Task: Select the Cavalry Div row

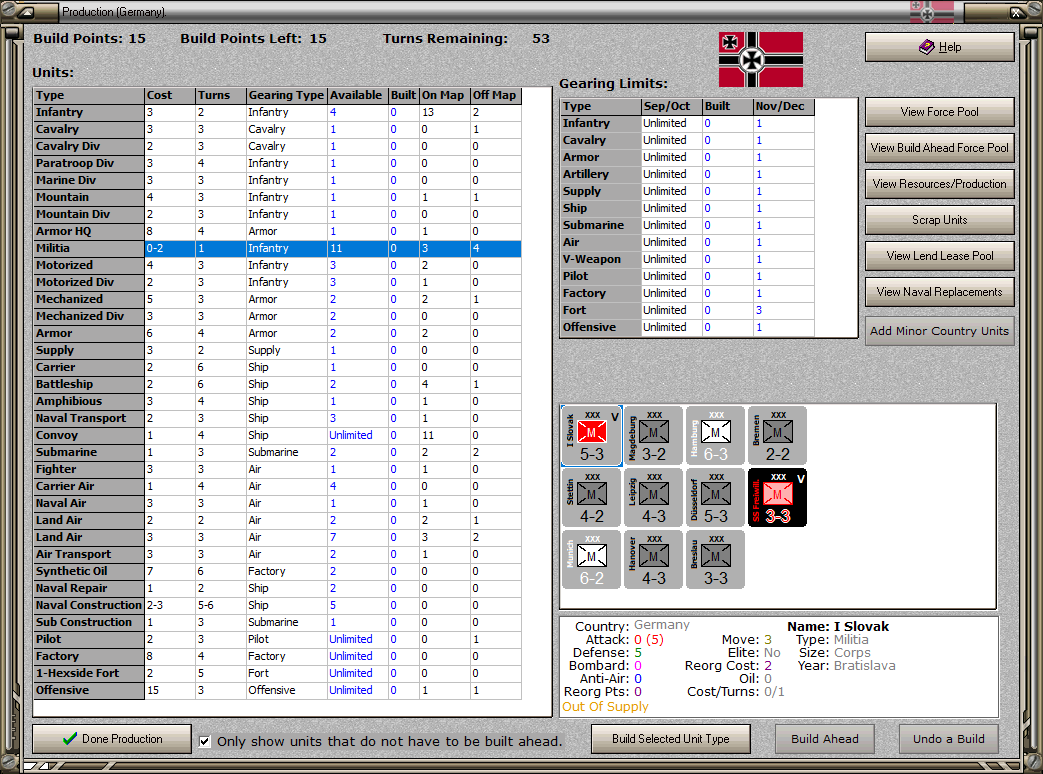Action: click(277, 146)
